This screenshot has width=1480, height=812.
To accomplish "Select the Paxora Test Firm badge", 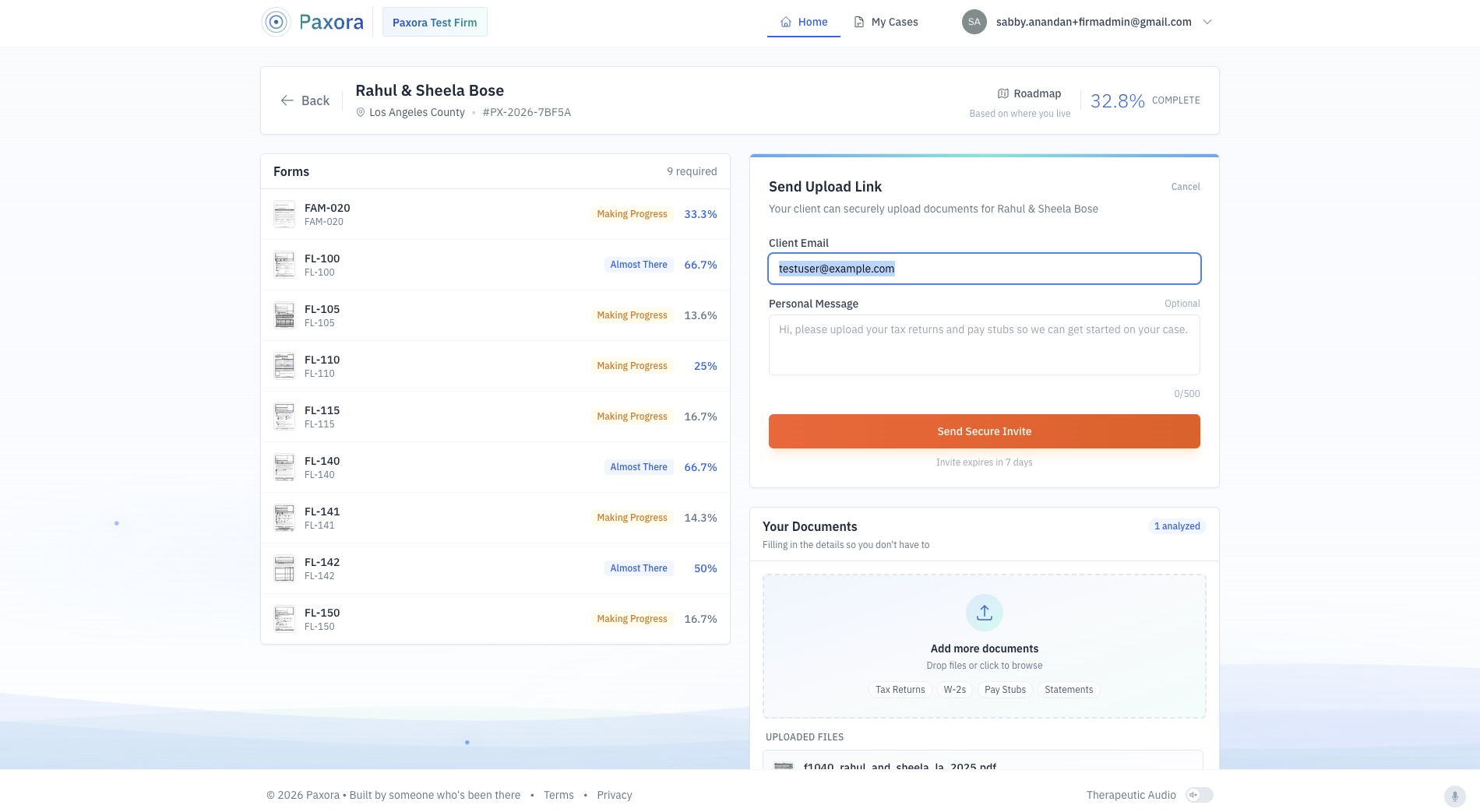I will click(x=435, y=23).
